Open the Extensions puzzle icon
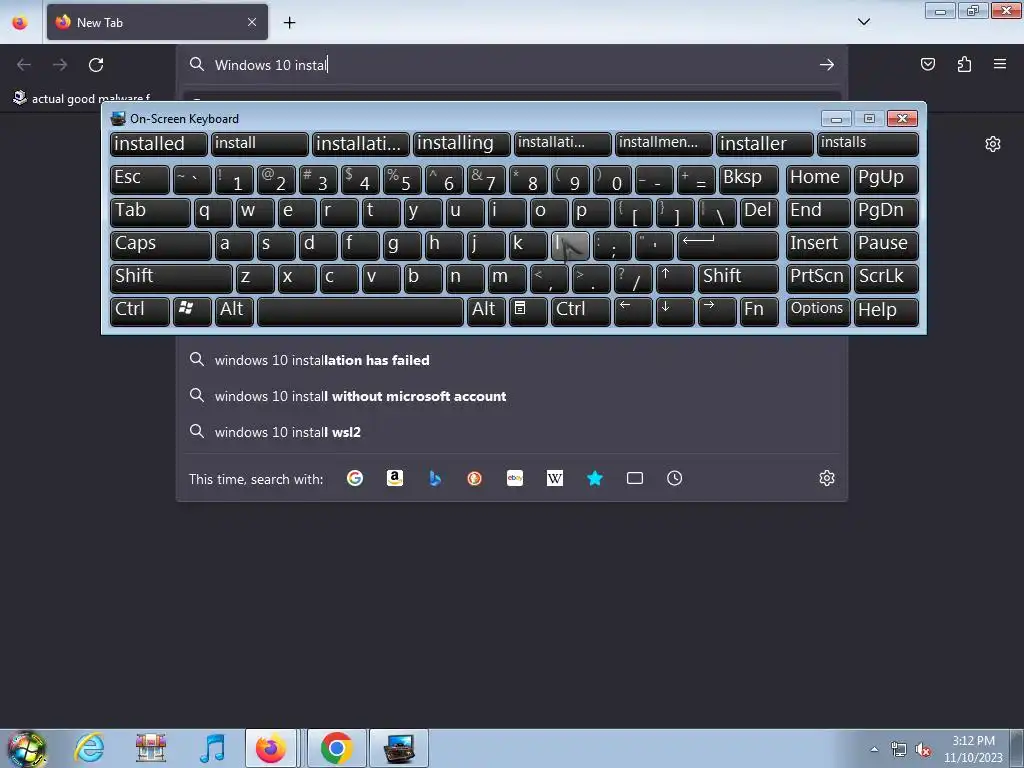Screen dimensions: 1024x768 tap(964, 64)
